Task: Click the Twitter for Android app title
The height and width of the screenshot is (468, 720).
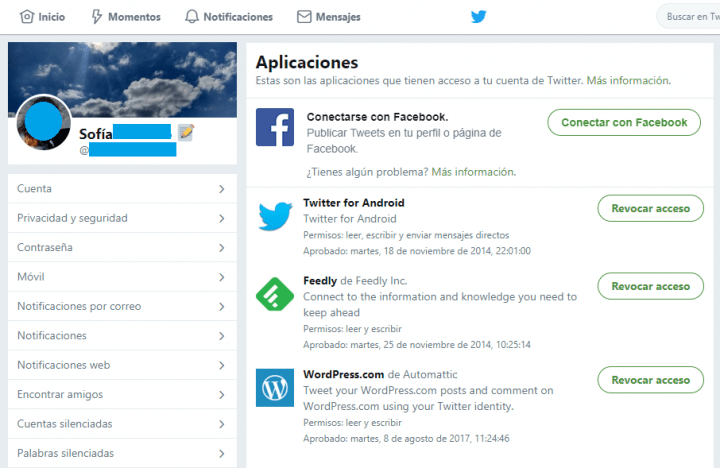Action: point(354,203)
